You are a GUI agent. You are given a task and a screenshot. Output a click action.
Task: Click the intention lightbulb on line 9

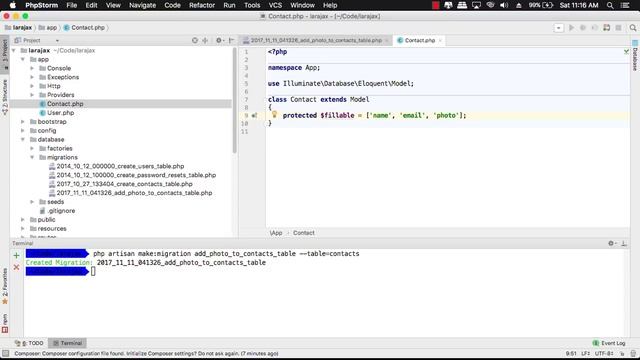coord(274,115)
